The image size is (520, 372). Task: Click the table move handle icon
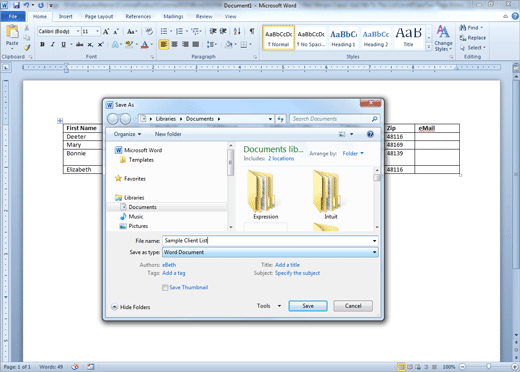[60, 121]
